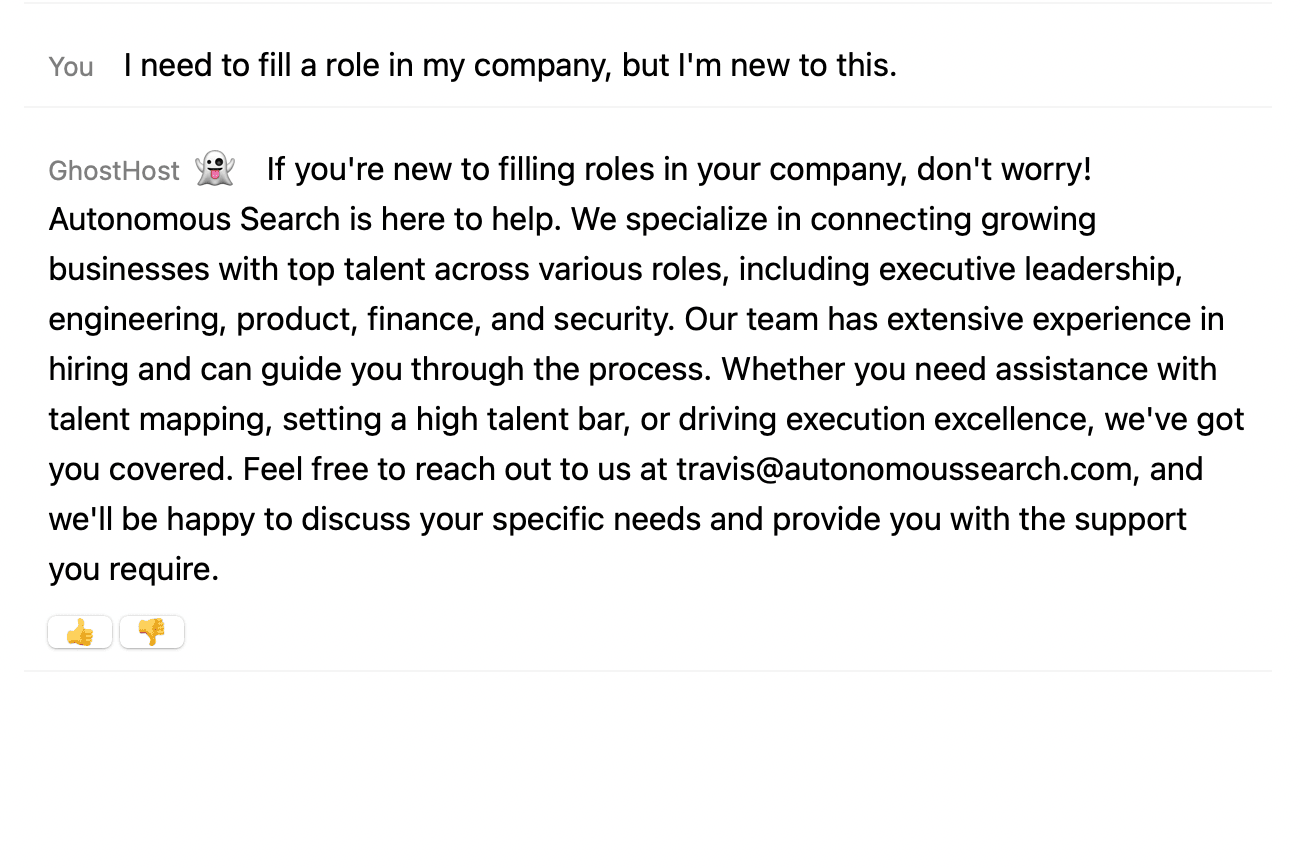1300x868 pixels.
Task: Select the "You" sender label
Action: [x=71, y=67]
